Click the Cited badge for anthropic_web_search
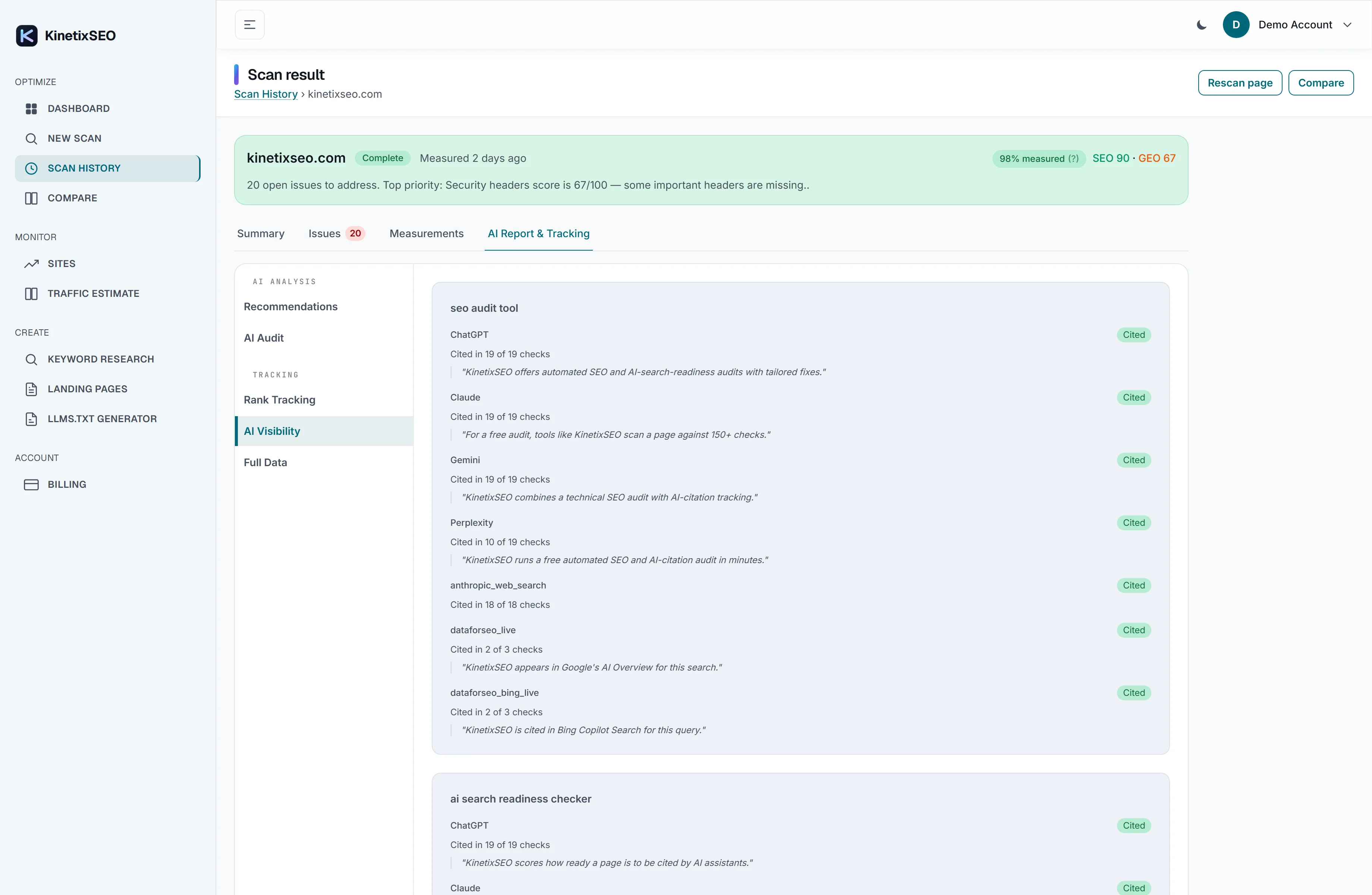Image resolution: width=1372 pixels, height=895 pixels. (x=1133, y=585)
